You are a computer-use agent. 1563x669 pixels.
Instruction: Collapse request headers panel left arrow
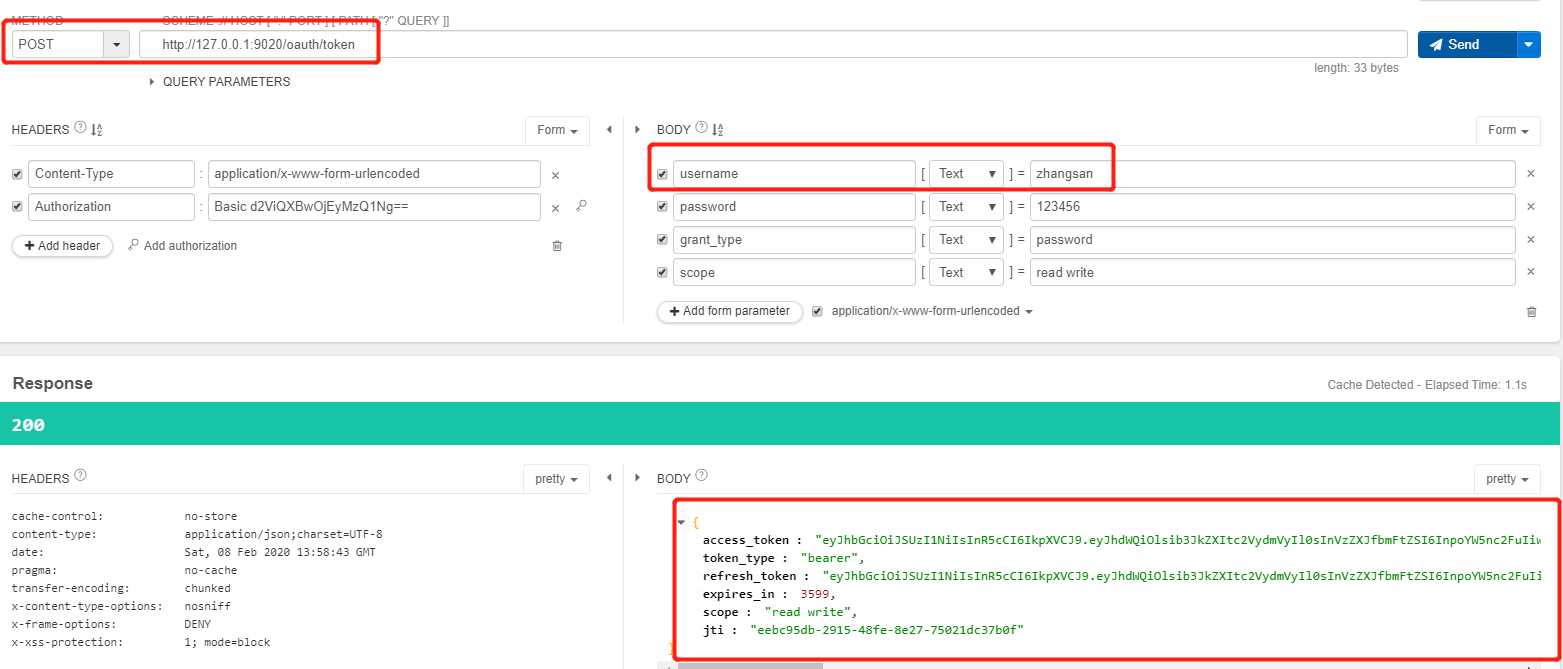point(610,130)
